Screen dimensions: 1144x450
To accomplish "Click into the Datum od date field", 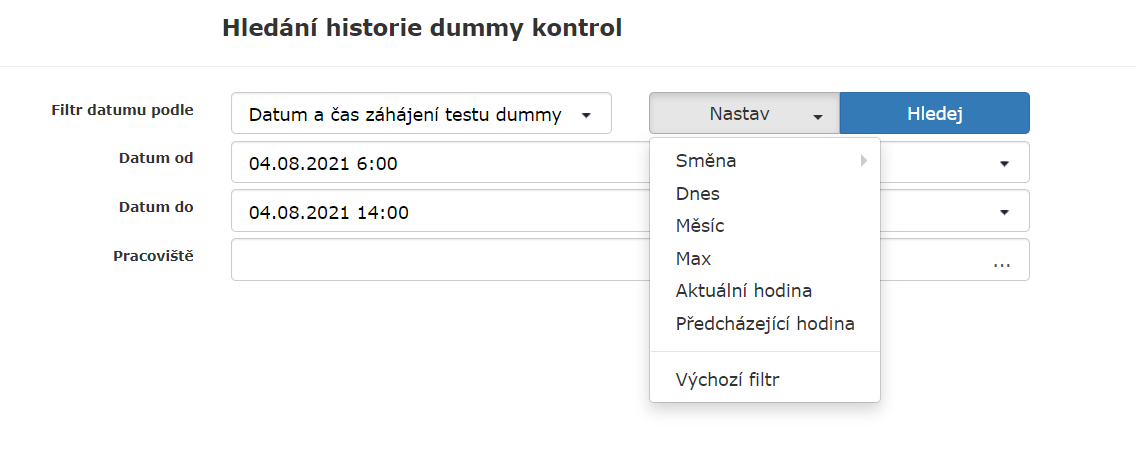I will [x=440, y=164].
